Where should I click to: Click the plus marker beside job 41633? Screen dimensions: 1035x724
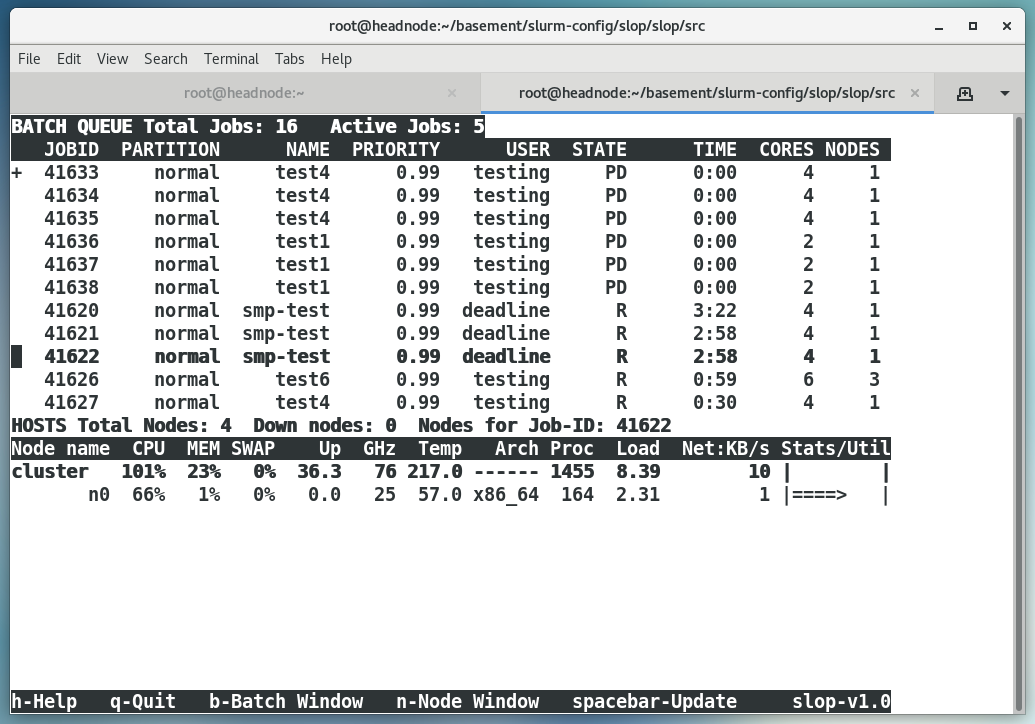(x=17, y=173)
